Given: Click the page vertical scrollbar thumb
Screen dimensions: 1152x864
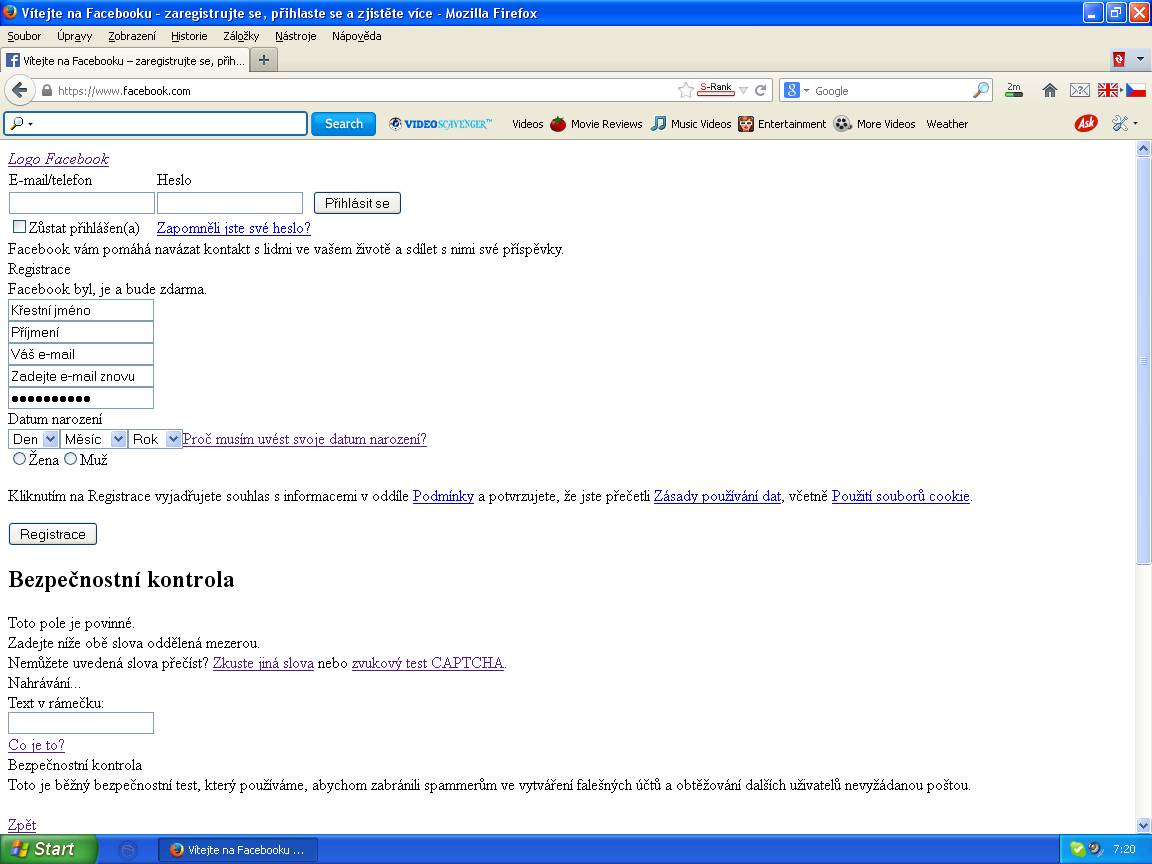Looking at the screenshot, I should [x=1143, y=360].
